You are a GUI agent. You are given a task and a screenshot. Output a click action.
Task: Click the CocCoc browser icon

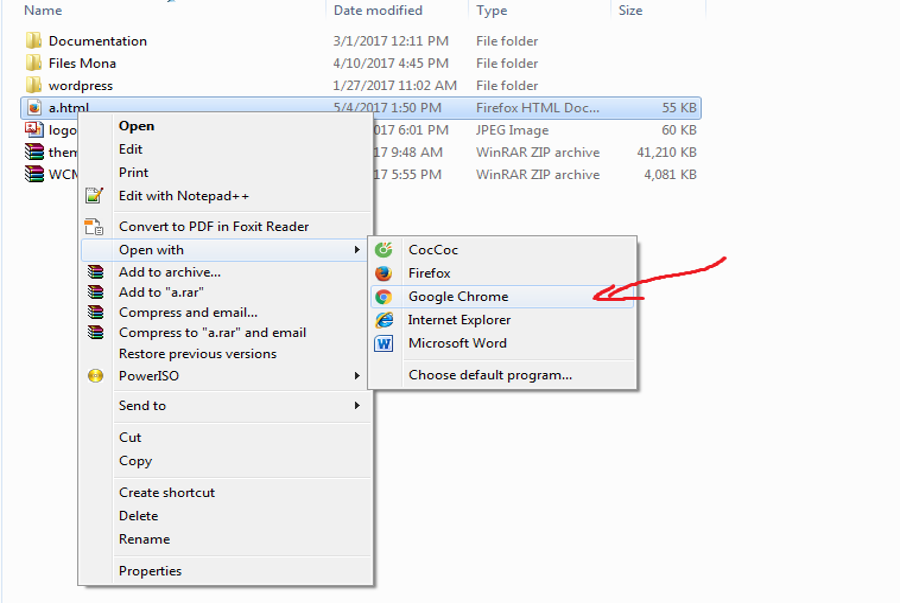[383, 250]
